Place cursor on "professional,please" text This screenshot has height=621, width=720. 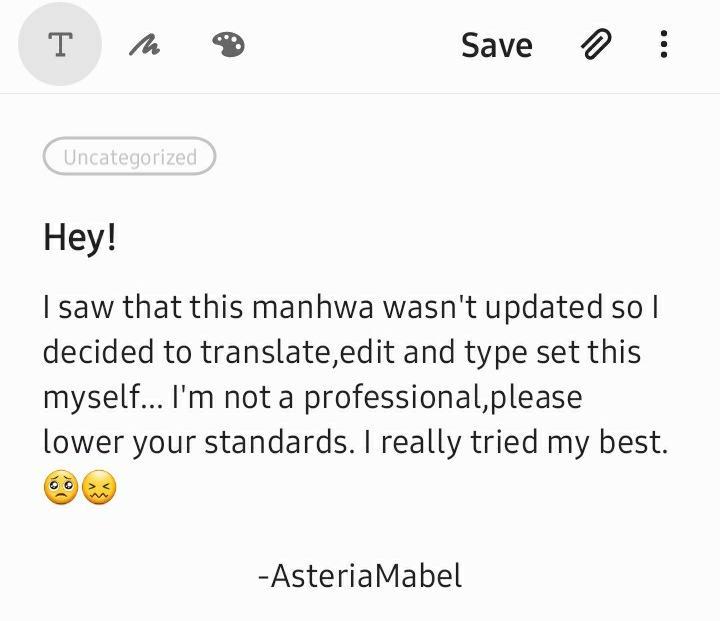tap(442, 397)
